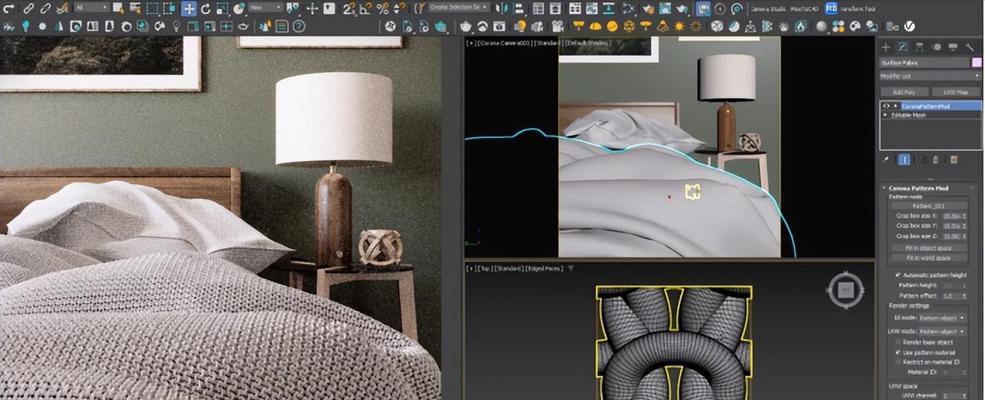985x400 pixels.
Task: Choose the Rectangular Selection Region icon
Action: click(x=153, y=9)
